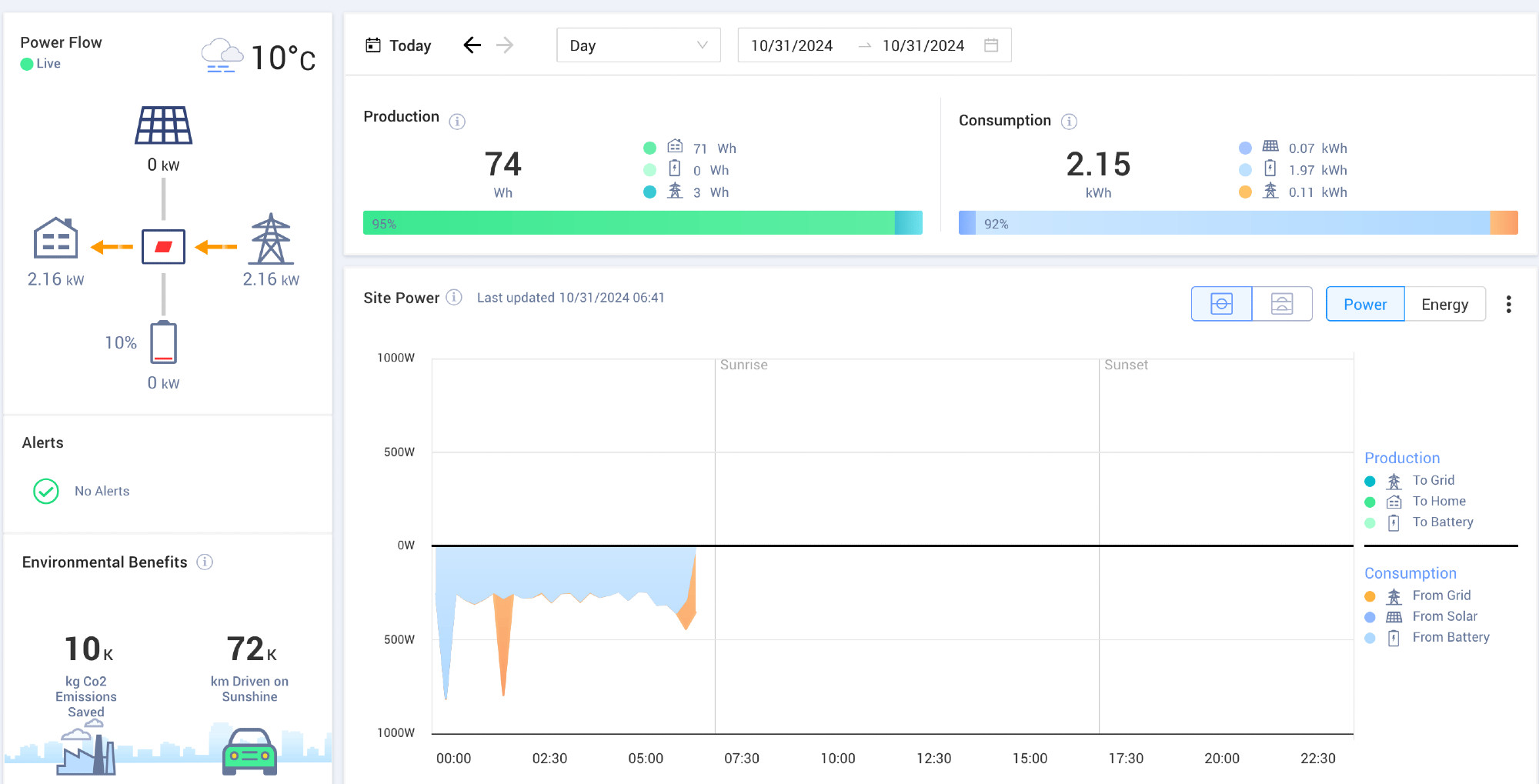Show Environmental Benefits info icon
1539x784 pixels.
tap(205, 562)
